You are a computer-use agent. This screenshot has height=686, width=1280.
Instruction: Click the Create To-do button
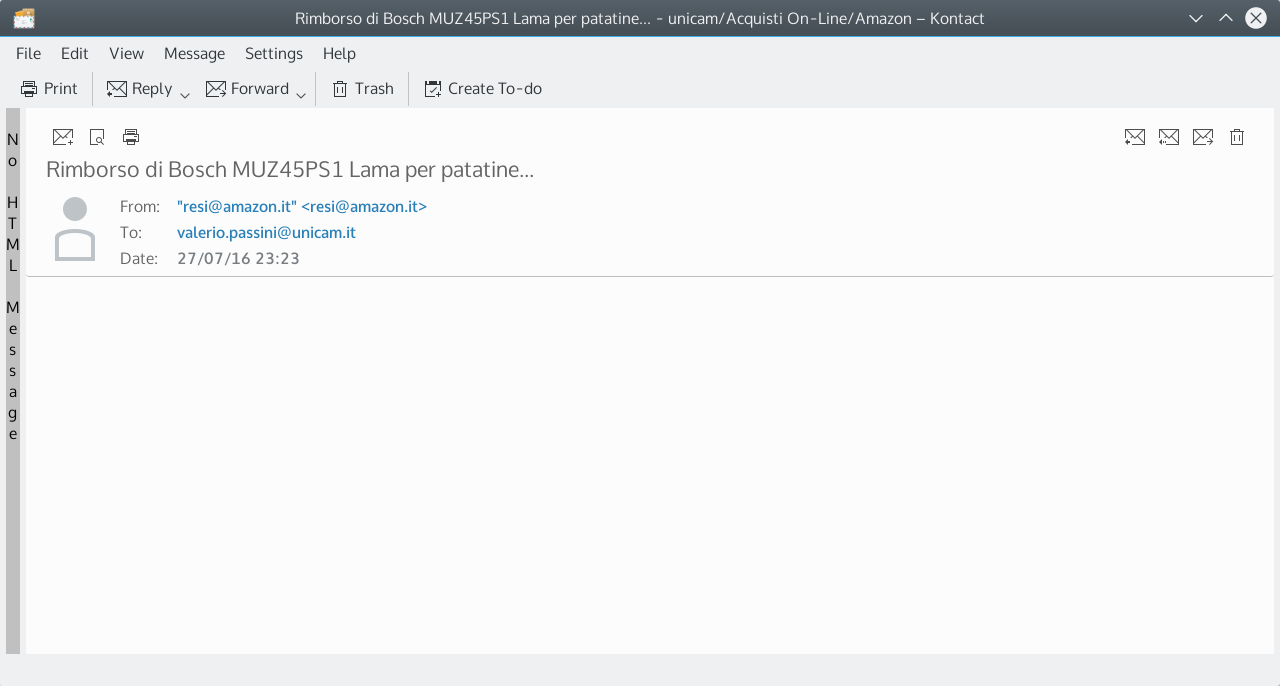click(483, 88)
